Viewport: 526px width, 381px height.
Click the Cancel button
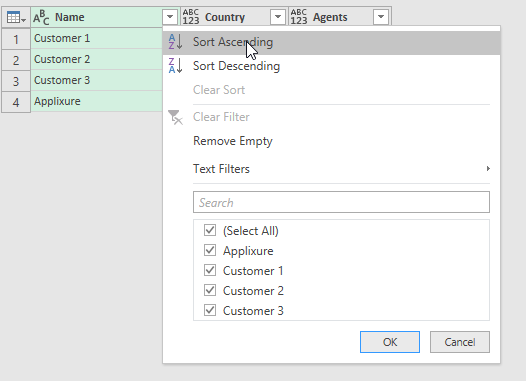click(460, 342)
